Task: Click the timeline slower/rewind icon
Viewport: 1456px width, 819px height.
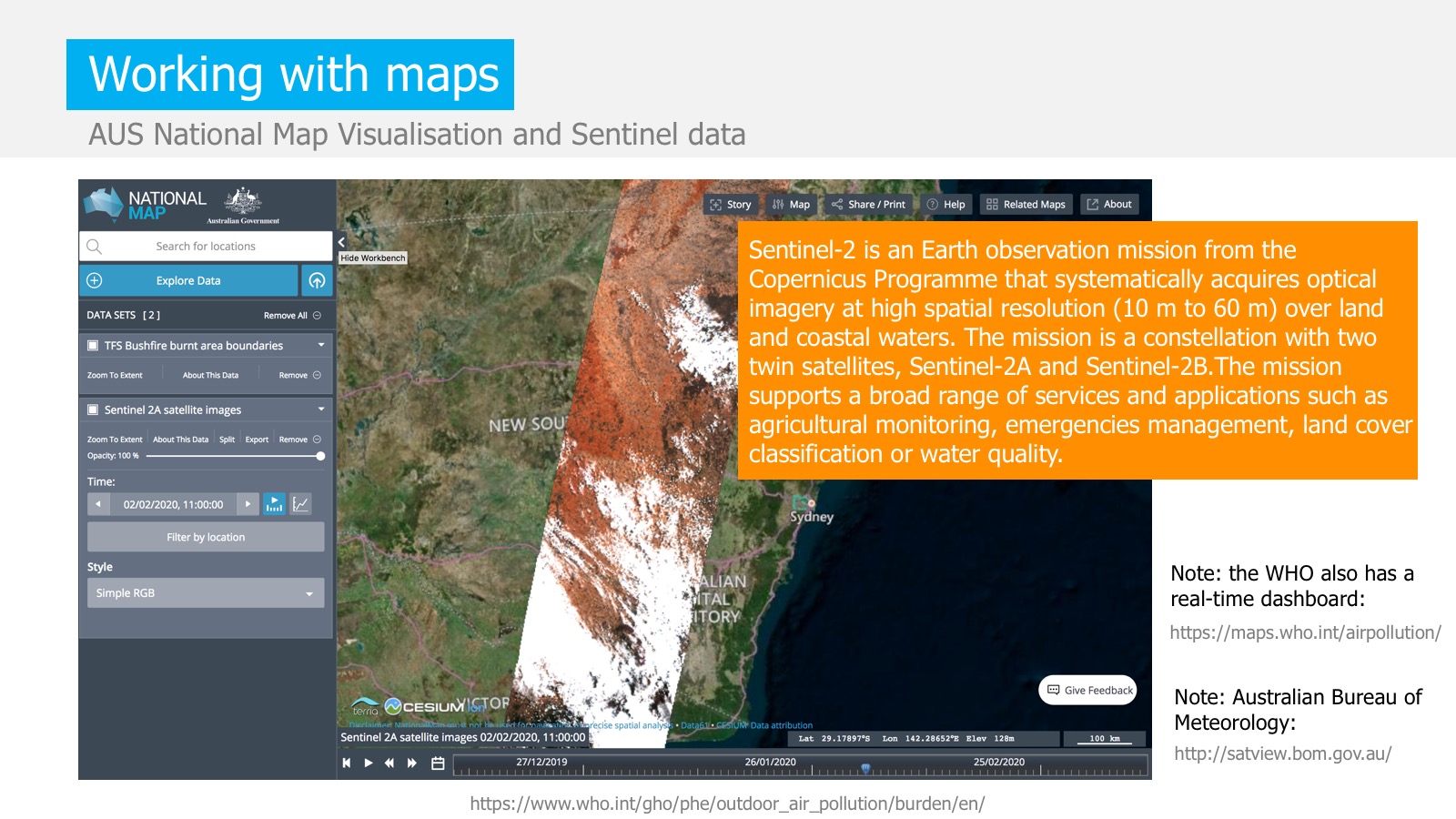Action: coord(389,763)
